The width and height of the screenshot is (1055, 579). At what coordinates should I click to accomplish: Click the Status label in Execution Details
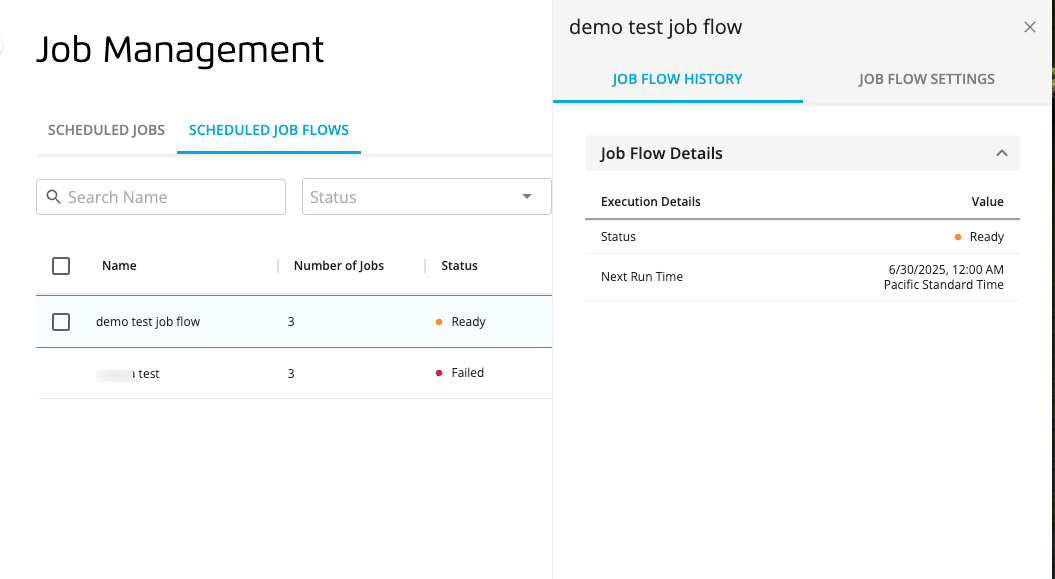(618, 237)
